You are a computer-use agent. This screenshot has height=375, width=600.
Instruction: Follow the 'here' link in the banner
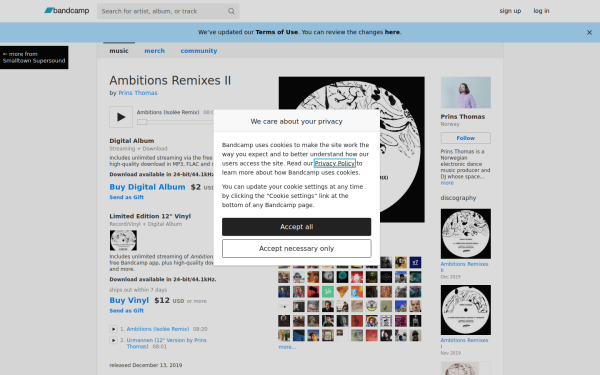click(x=392, y=32)
